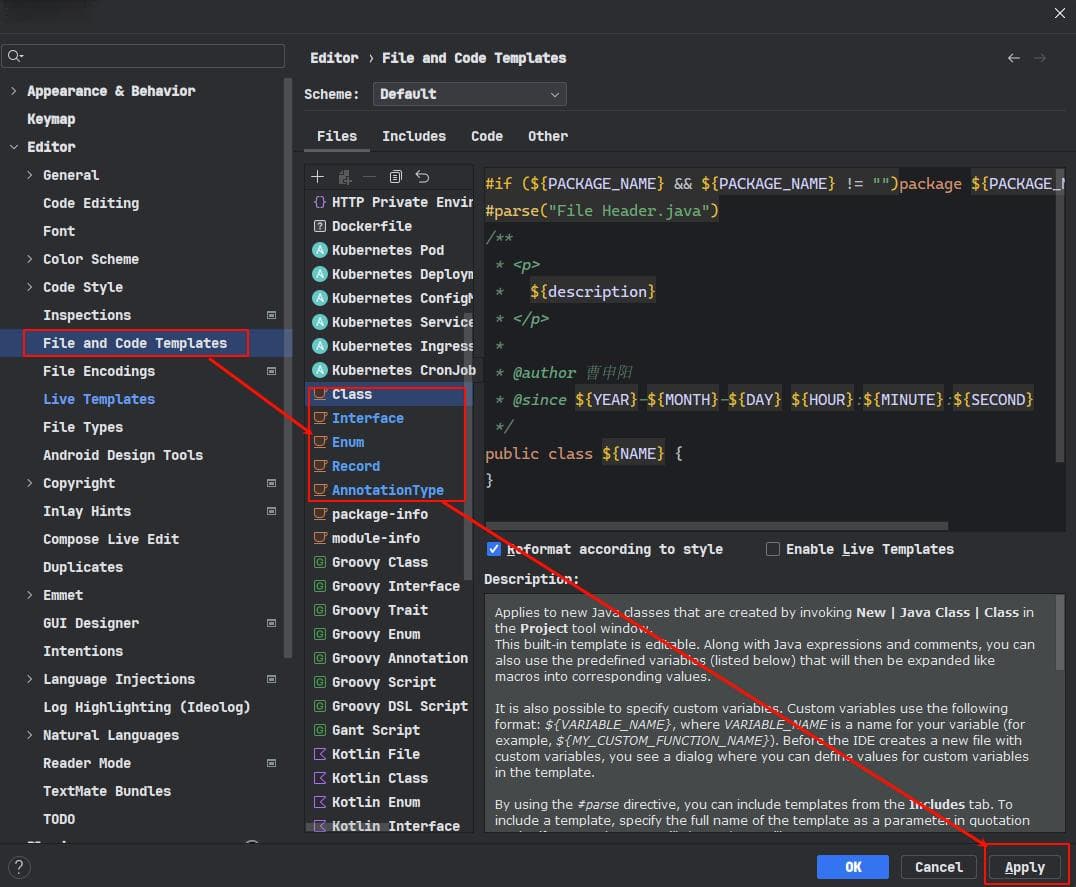
Task: Click inside the template code editor
Action: click(x=771, y=343)
